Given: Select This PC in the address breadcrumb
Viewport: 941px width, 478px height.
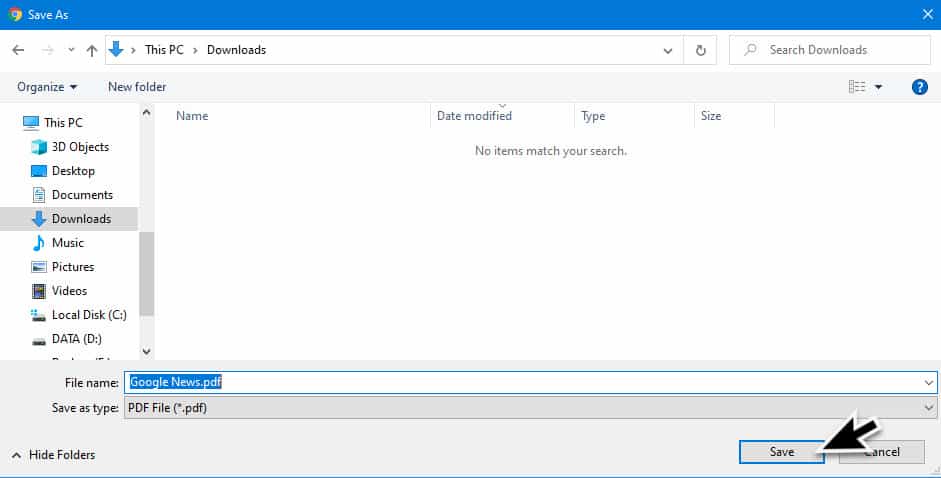Looking at the screenshot, I should tap(164, 50).
